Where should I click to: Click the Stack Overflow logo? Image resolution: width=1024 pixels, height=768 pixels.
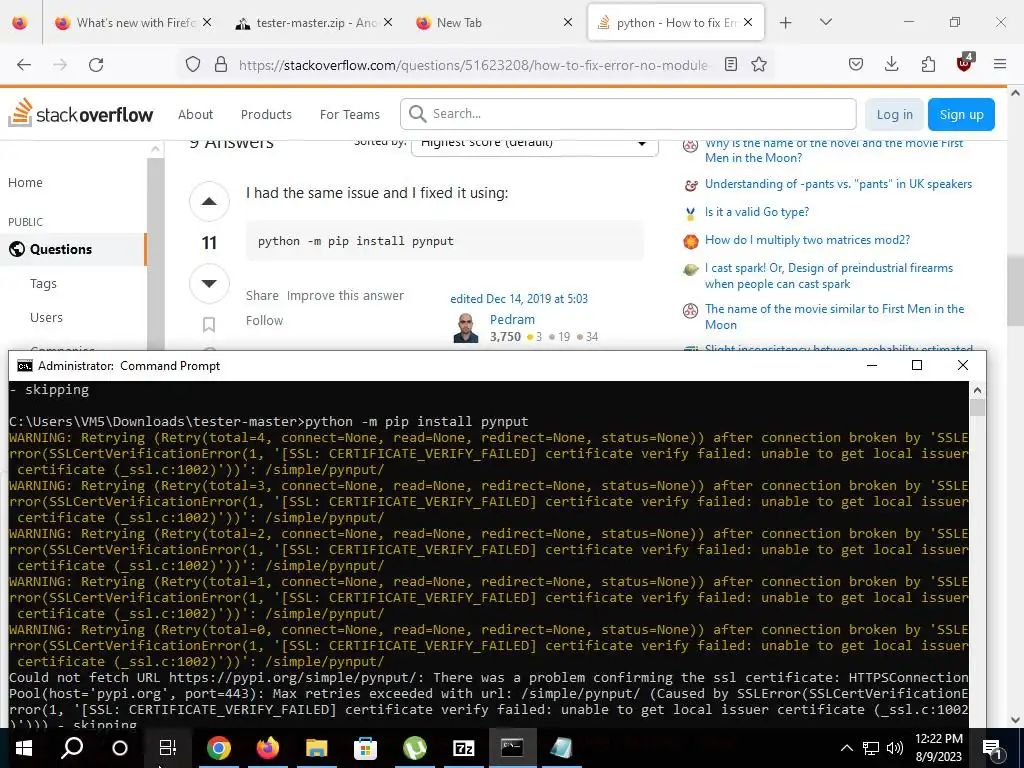(80, 114)
